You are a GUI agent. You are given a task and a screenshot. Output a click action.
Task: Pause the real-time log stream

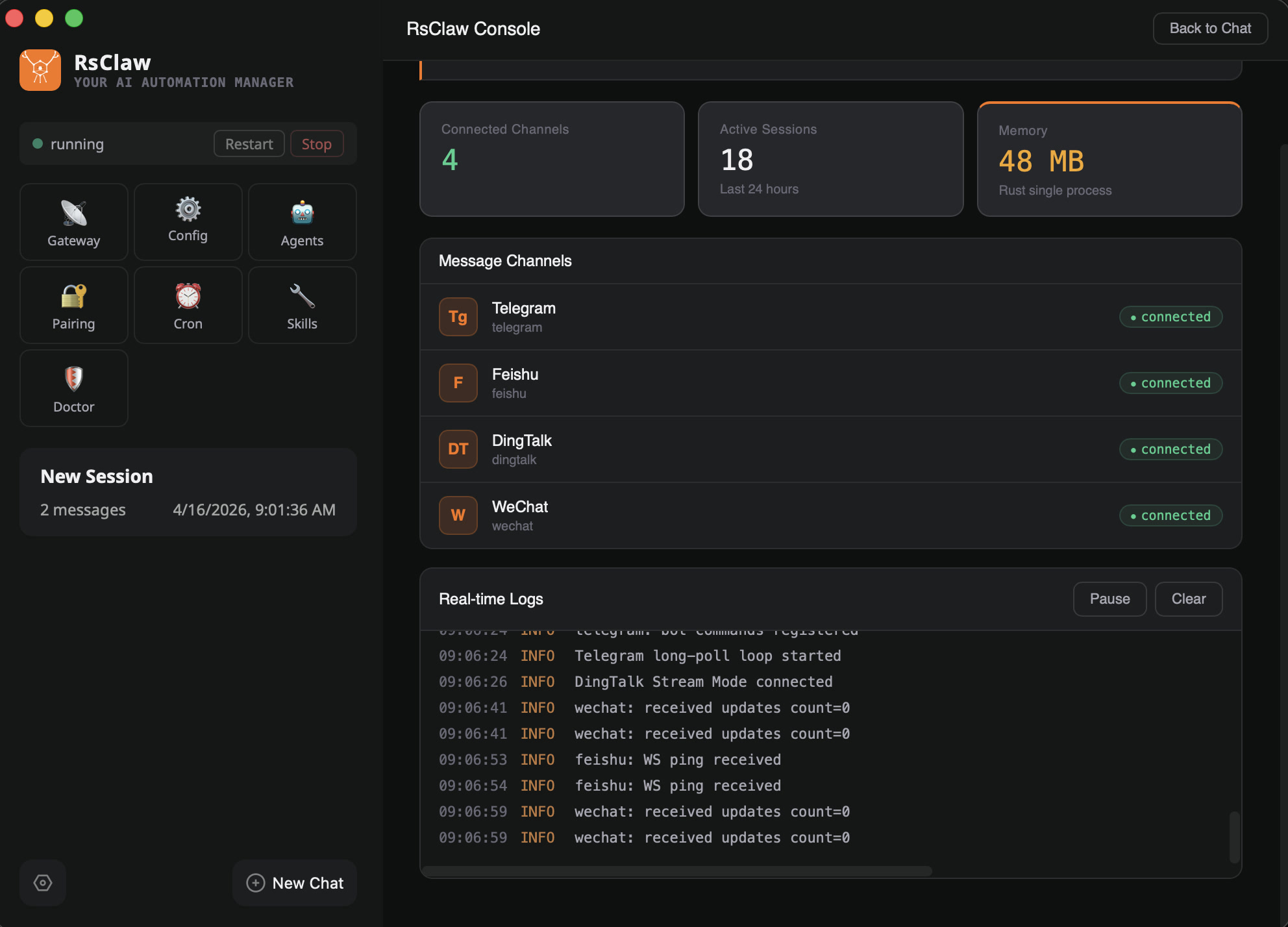tap(1109, 599)
